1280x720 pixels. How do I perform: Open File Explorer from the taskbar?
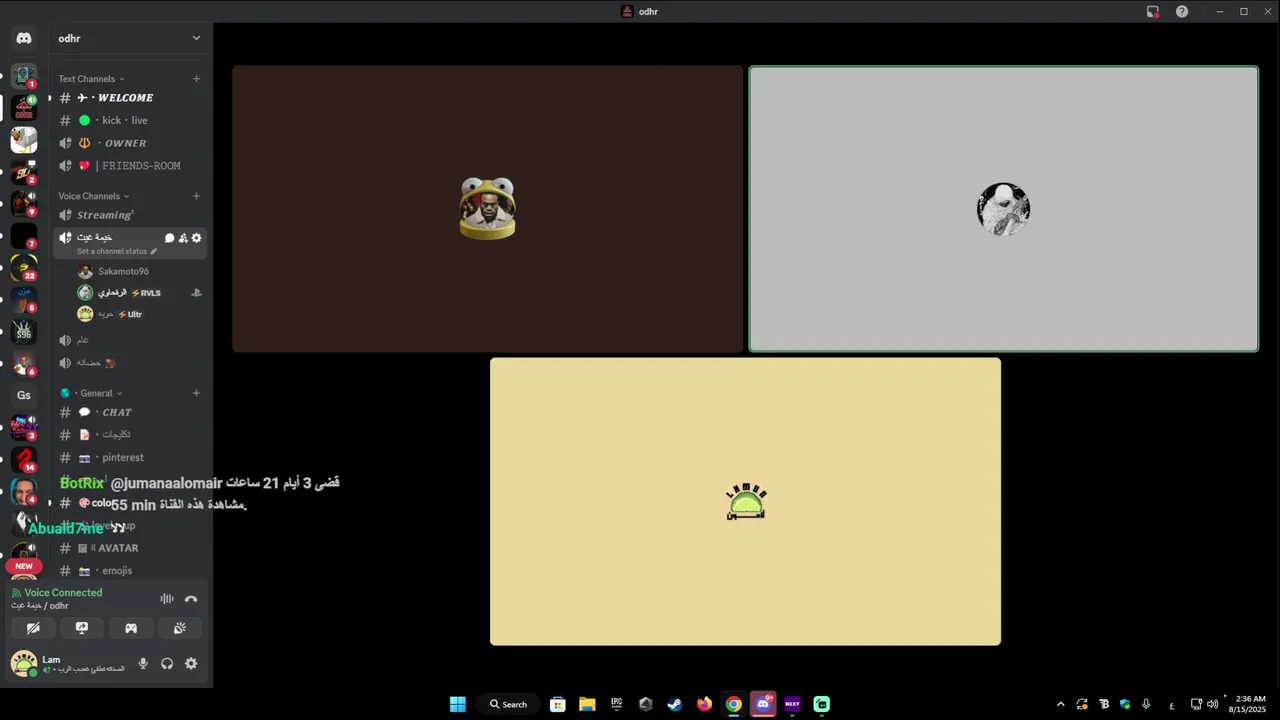(x=587, y=704)
